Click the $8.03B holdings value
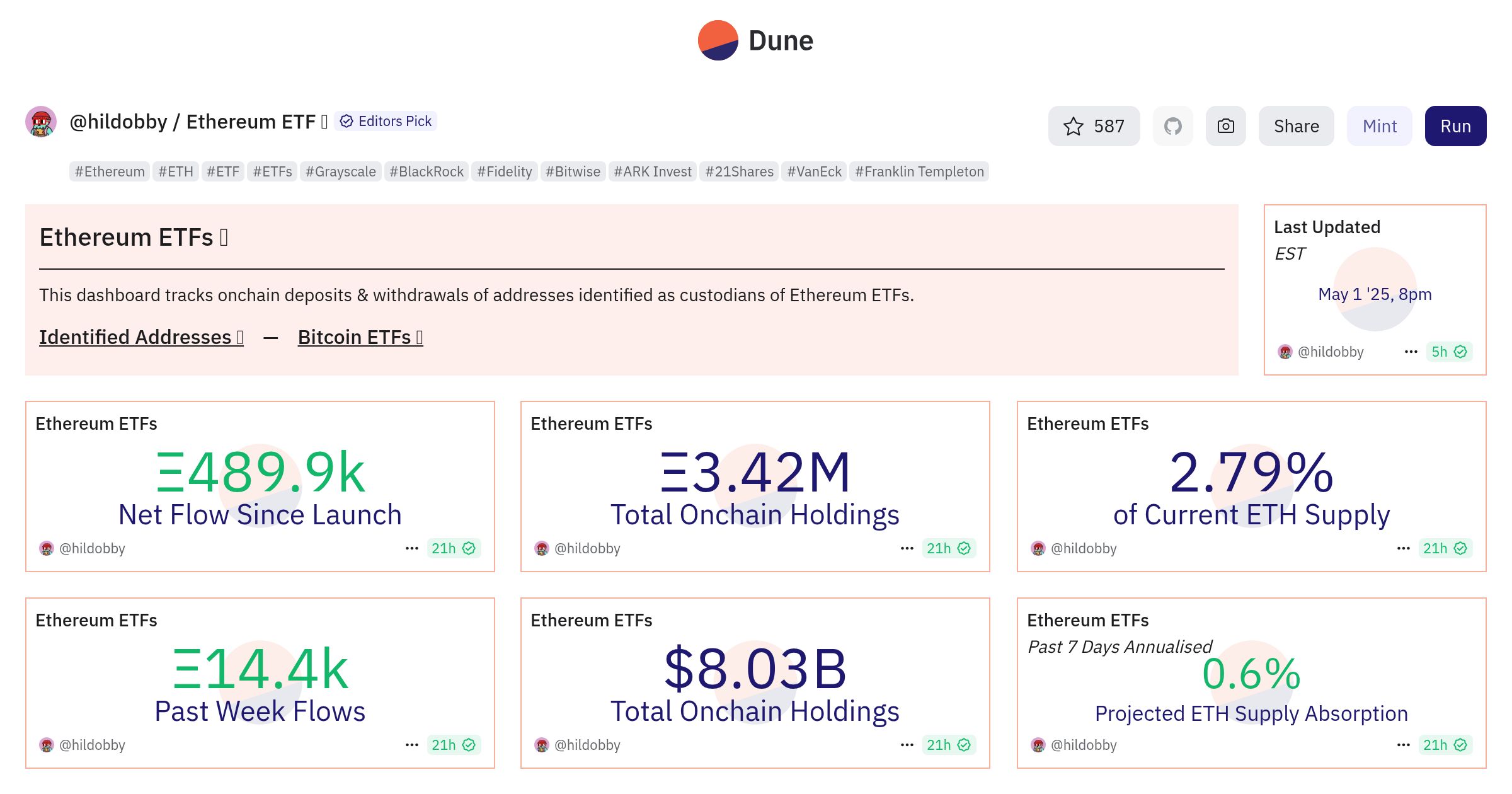 755,669
